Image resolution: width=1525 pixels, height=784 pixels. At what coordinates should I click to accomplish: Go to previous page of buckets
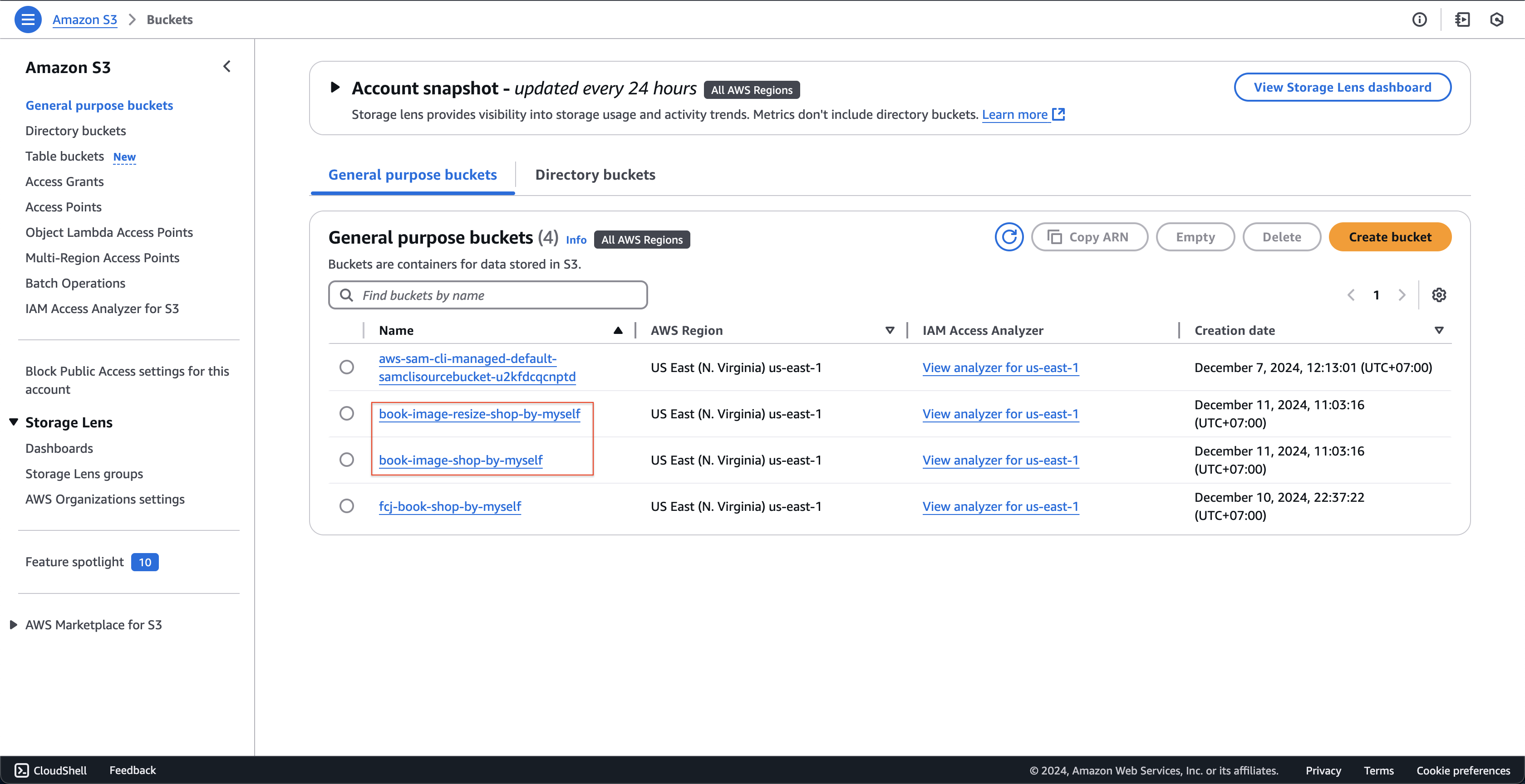coord(1351,294)
